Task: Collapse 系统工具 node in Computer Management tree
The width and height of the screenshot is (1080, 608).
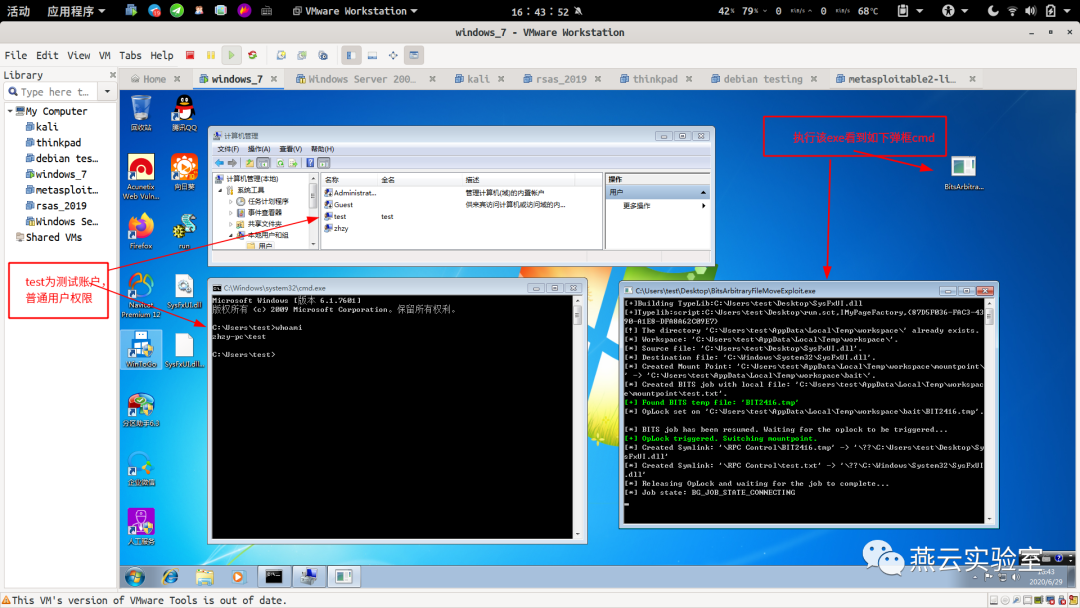Action: tap(221, 191)
